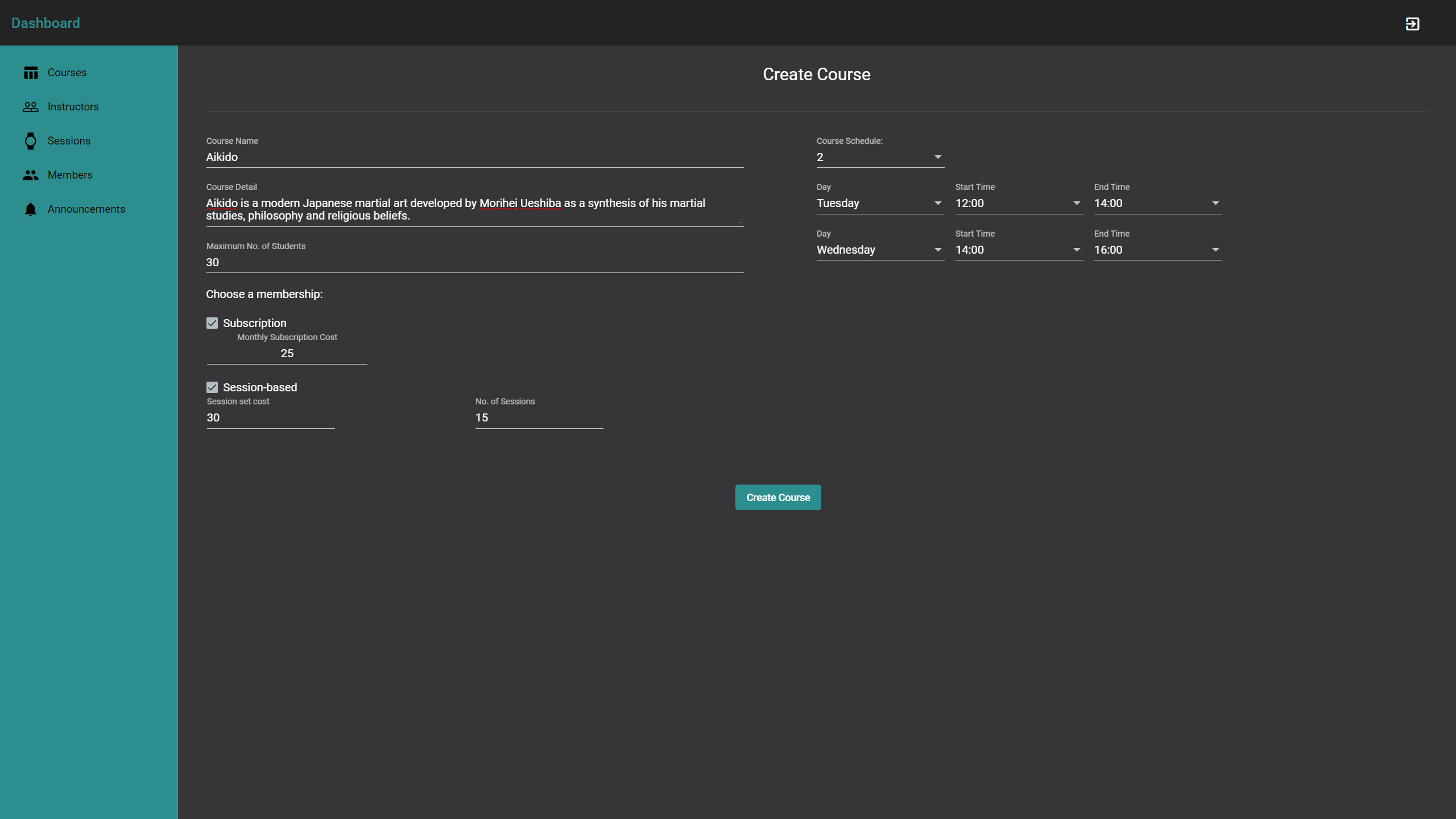Viewport: 1456px width, 819px height.
Task: Click the Dashboard title link
Action: [45, 23]
